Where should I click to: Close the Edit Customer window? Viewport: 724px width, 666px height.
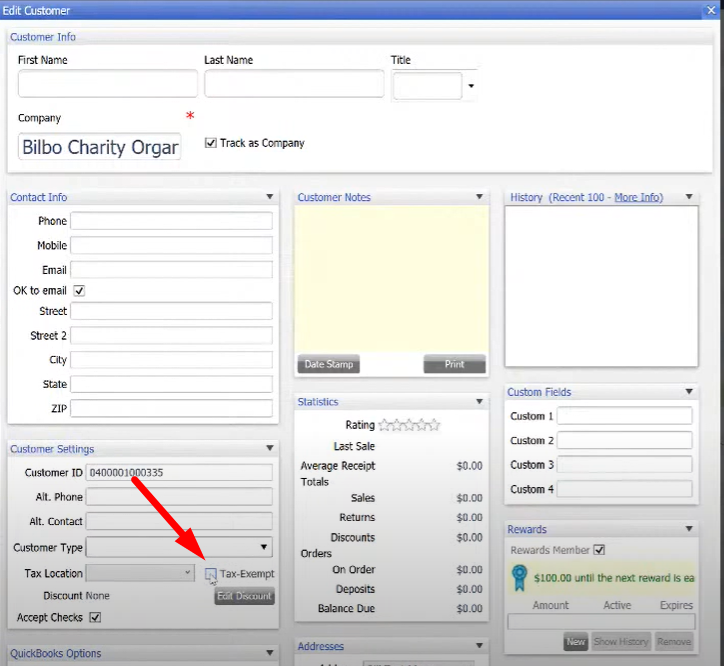(x=712, y=10)
